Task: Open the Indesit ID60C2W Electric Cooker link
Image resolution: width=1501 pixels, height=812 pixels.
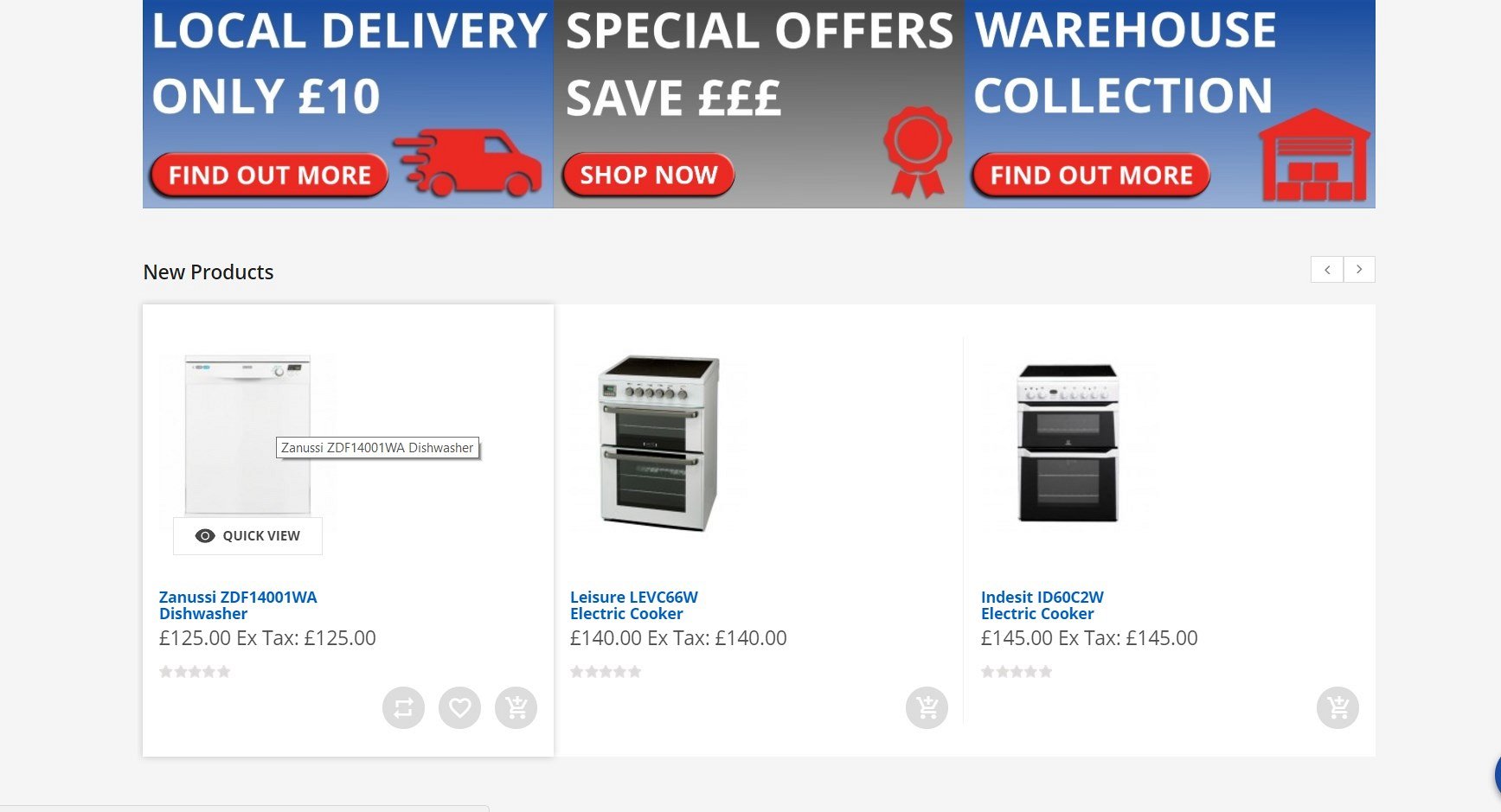Action: click(x=1042, y=605)
